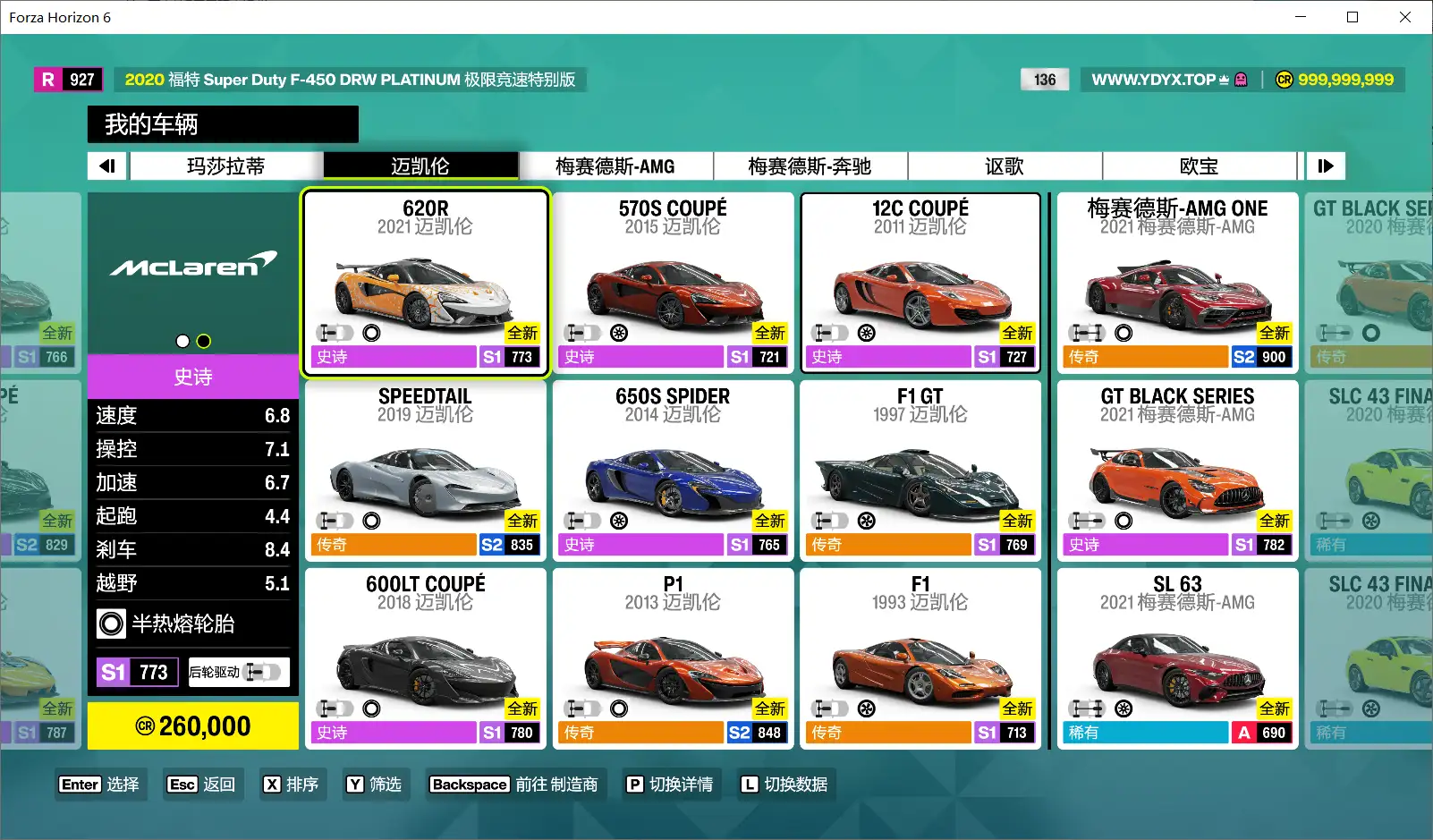This screenshot has width=1433, height=840.
Task: Click P 切换详情 button
Action: [x=670, y=785]
